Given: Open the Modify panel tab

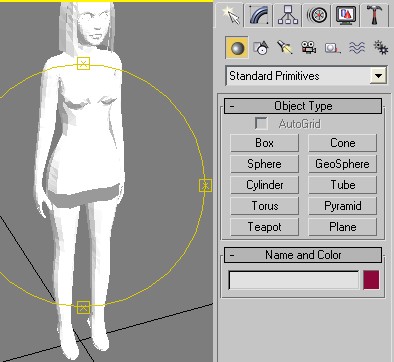Looking at the screenshot, I should (x=259, y=15).
